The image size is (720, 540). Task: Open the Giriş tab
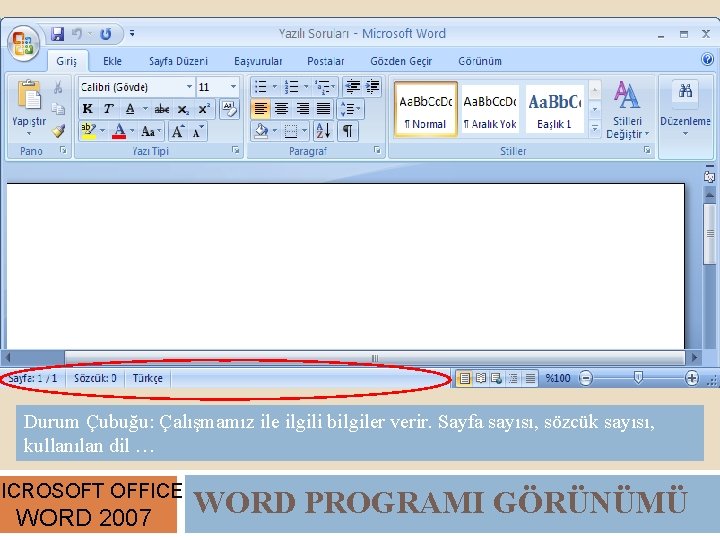tap(67, 61)
